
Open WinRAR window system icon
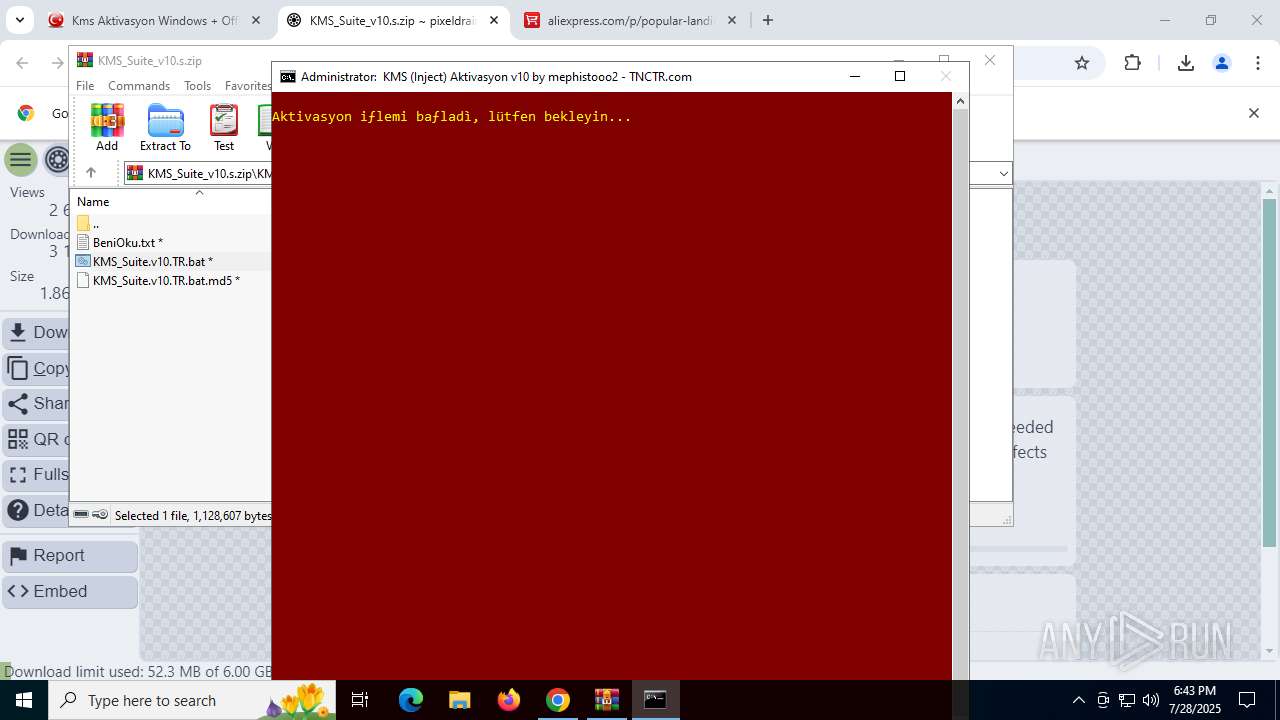click(85, 61)
